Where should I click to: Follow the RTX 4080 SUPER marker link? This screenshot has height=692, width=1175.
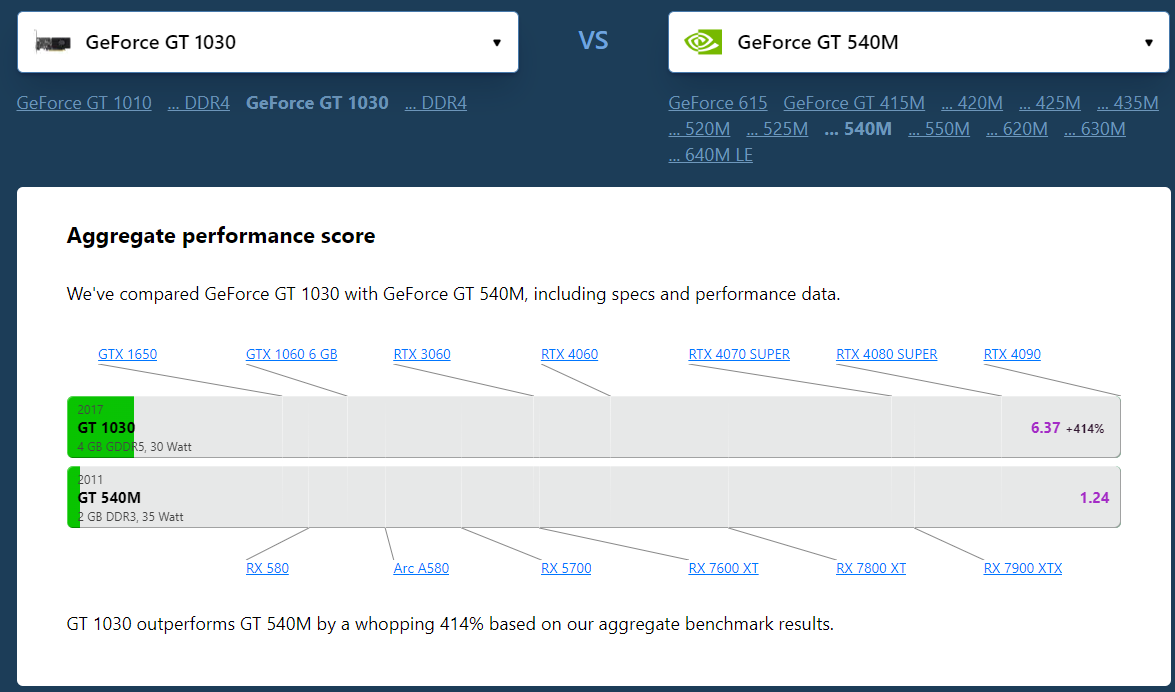886,354
